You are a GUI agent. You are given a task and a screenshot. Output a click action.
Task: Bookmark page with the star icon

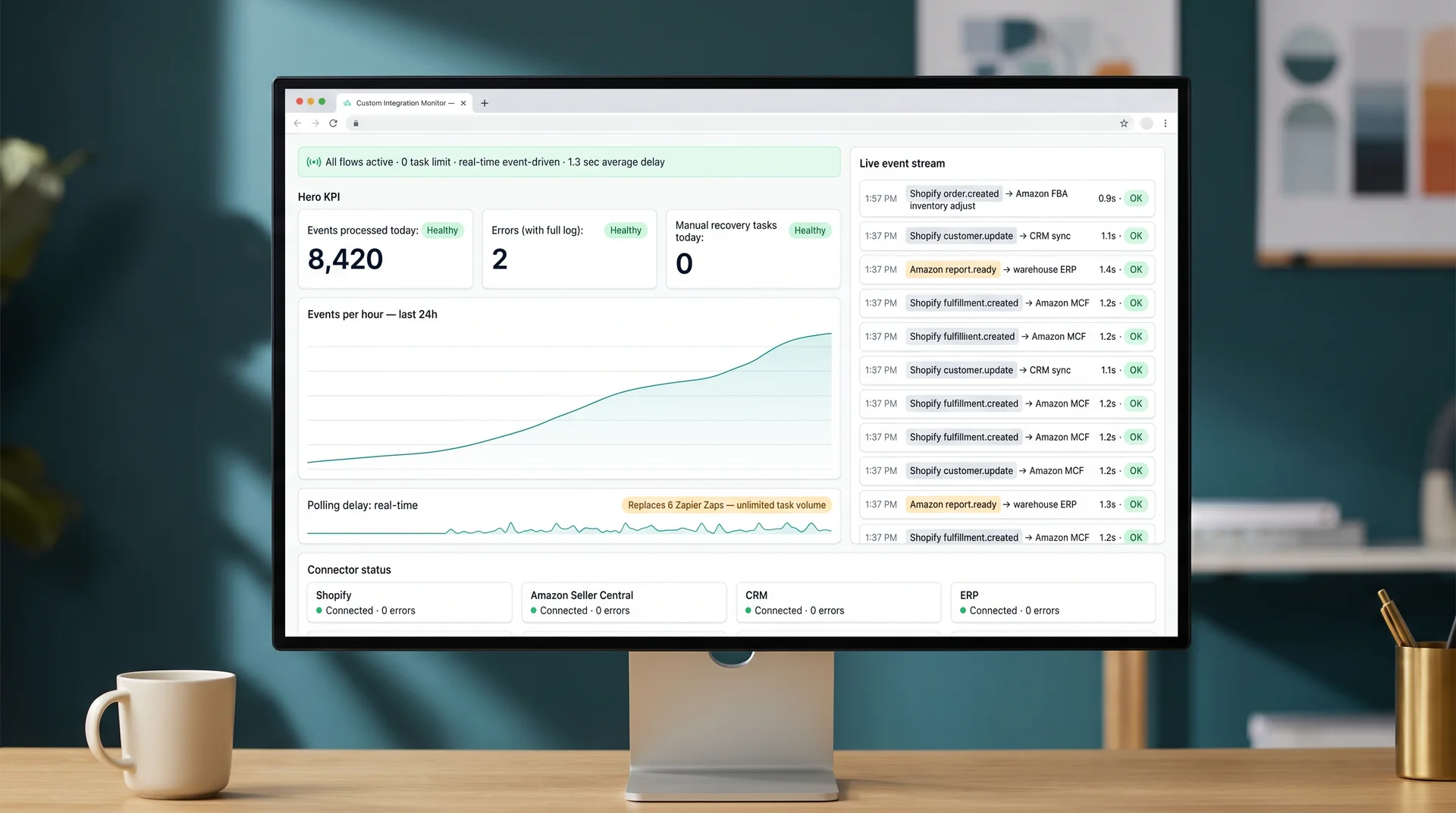[1124, 124]
